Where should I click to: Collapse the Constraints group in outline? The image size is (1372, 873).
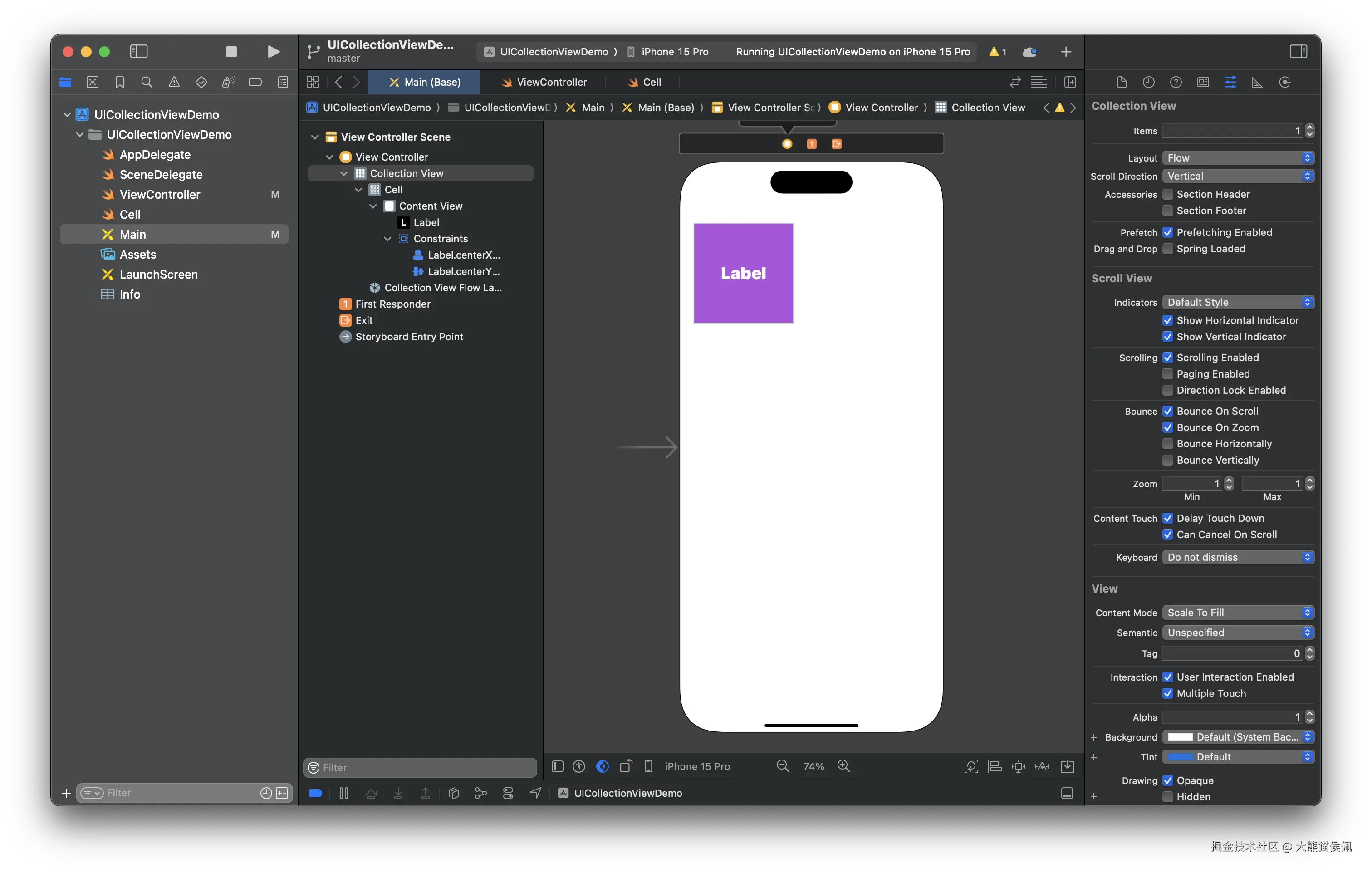coord(387,239)
